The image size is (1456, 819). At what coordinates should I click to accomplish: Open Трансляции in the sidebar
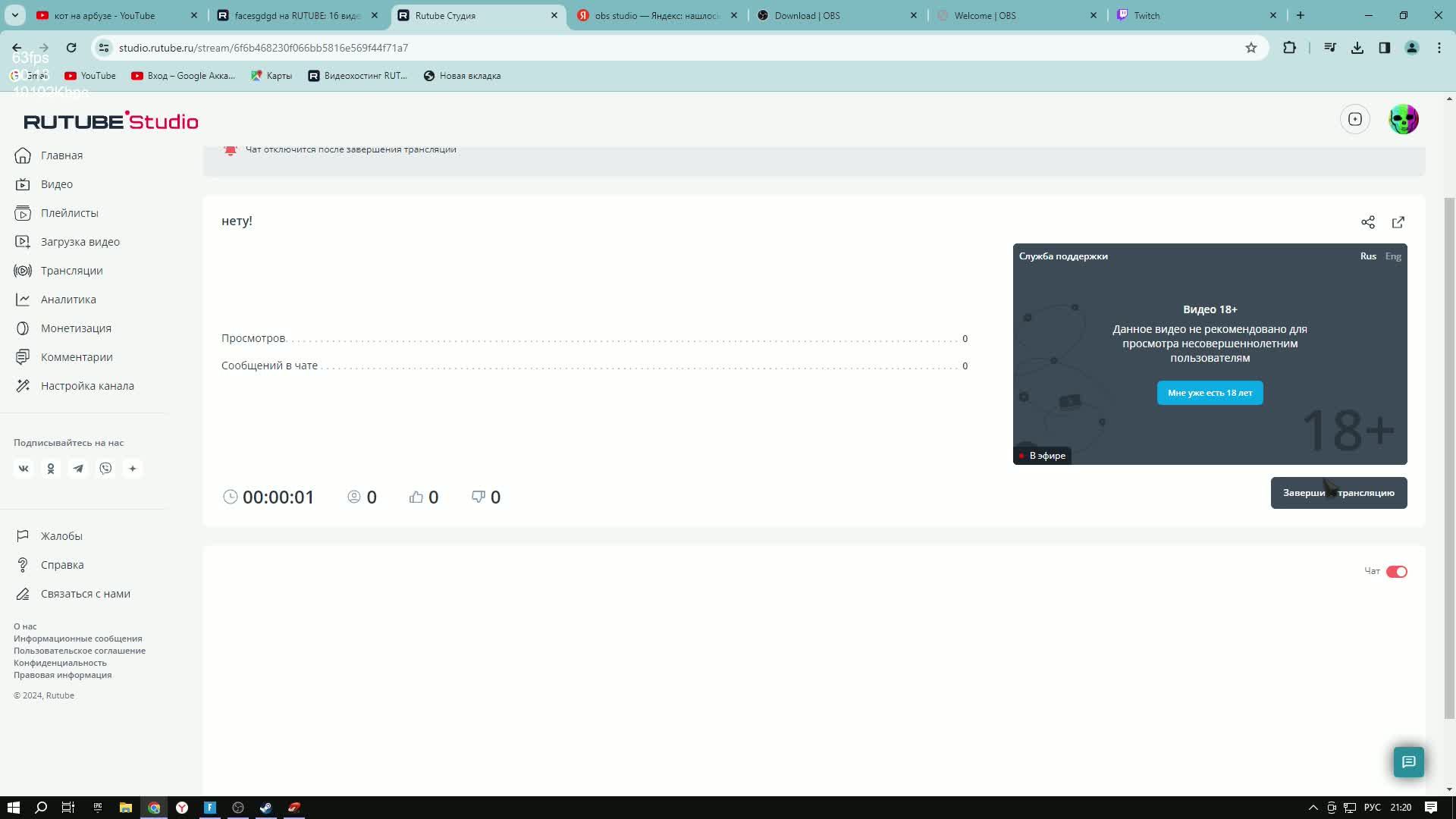71,271
